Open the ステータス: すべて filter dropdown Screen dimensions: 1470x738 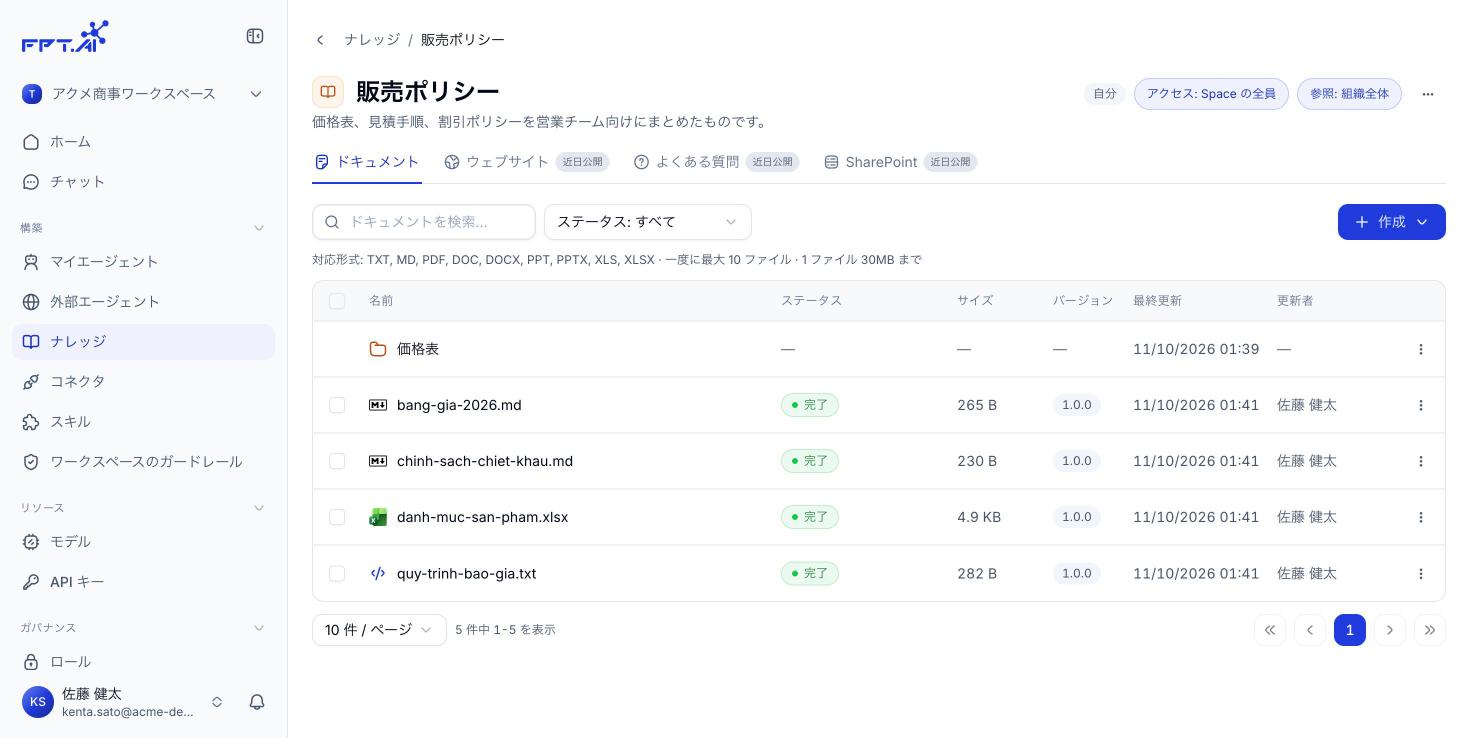(648, 222)
